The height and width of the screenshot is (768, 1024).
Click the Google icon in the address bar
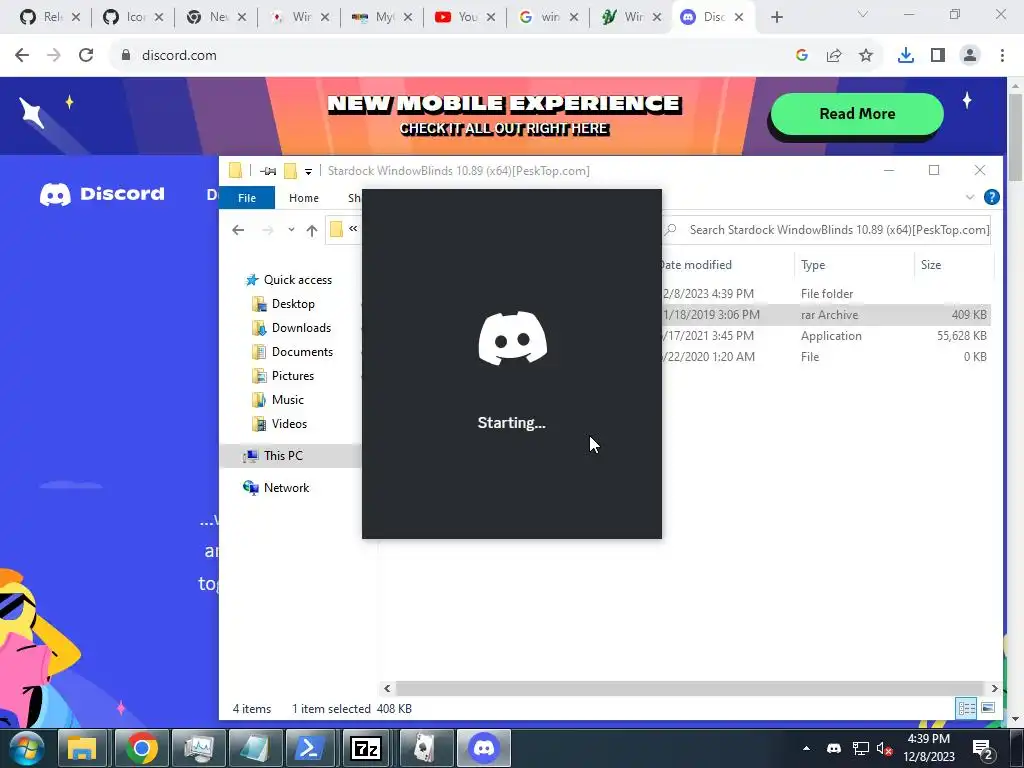pos(802,56)
